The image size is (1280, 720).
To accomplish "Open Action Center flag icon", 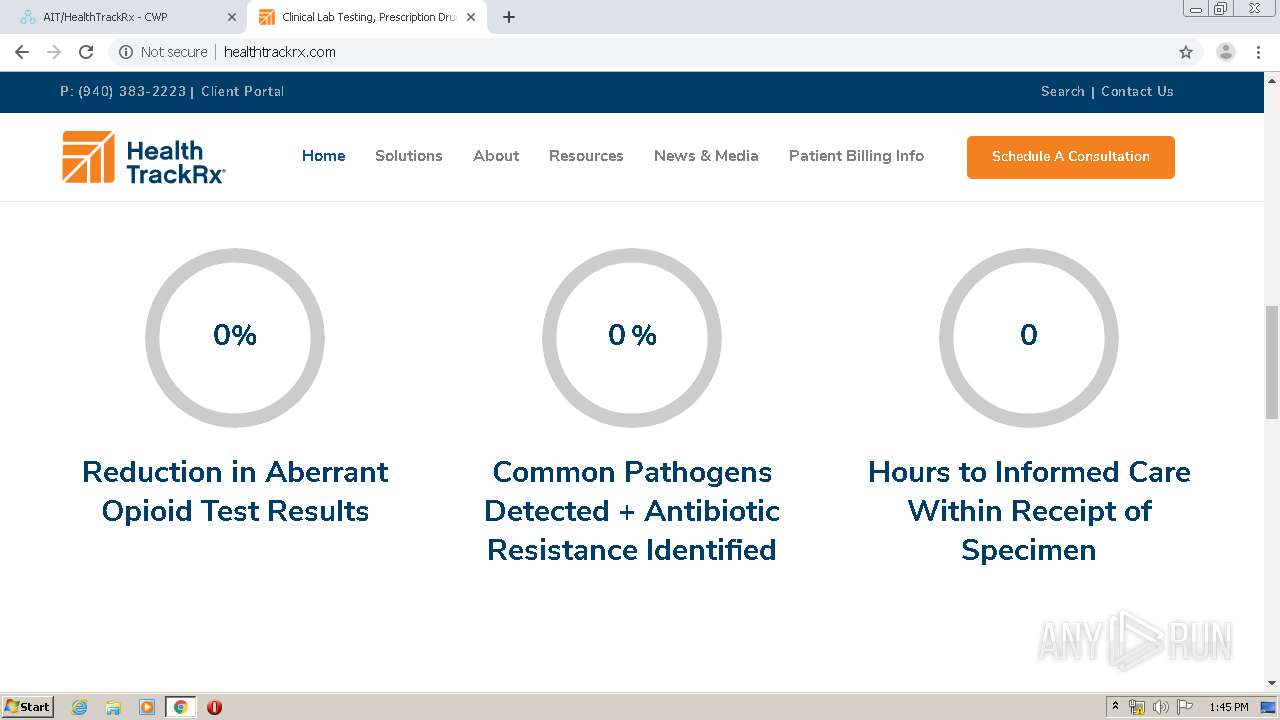I will pyautogui.click(x=1185, y=707).
